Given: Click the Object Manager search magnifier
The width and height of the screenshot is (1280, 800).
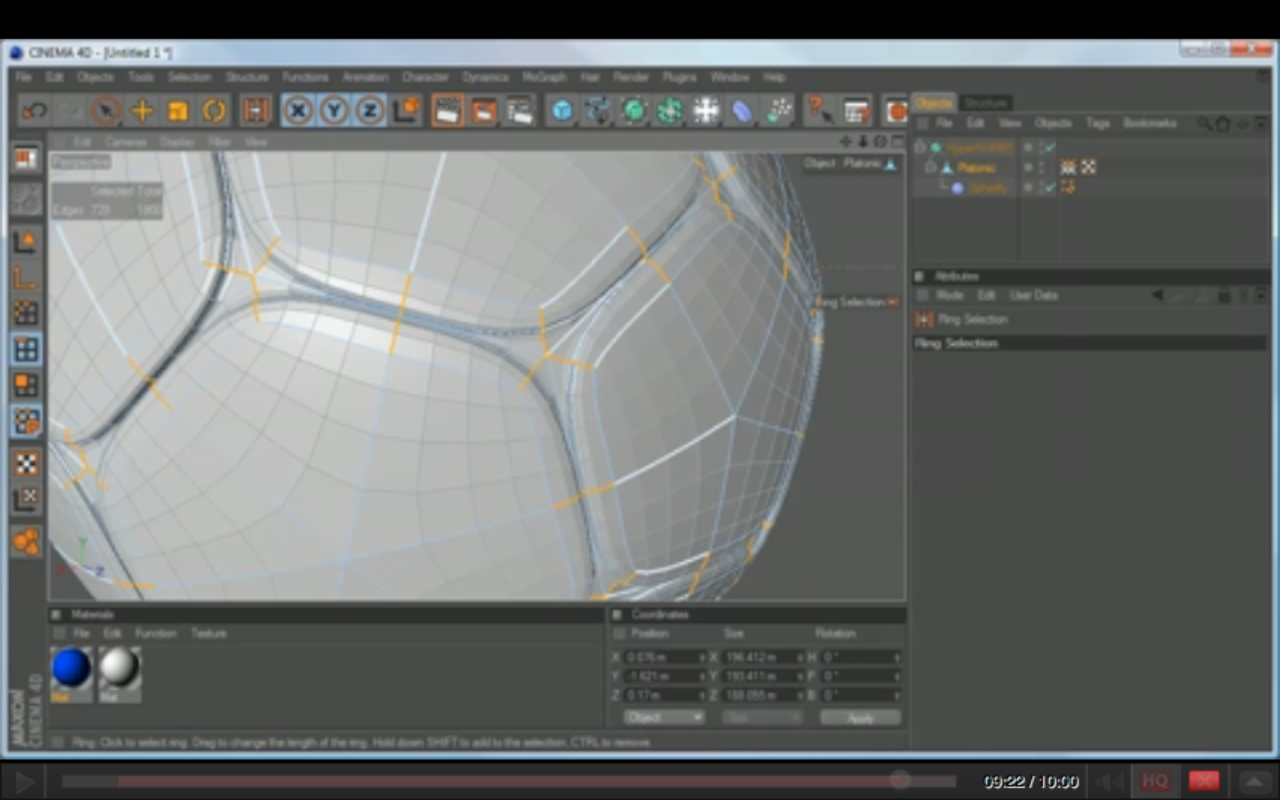Looking at the screenshot, I should 1204,124.
